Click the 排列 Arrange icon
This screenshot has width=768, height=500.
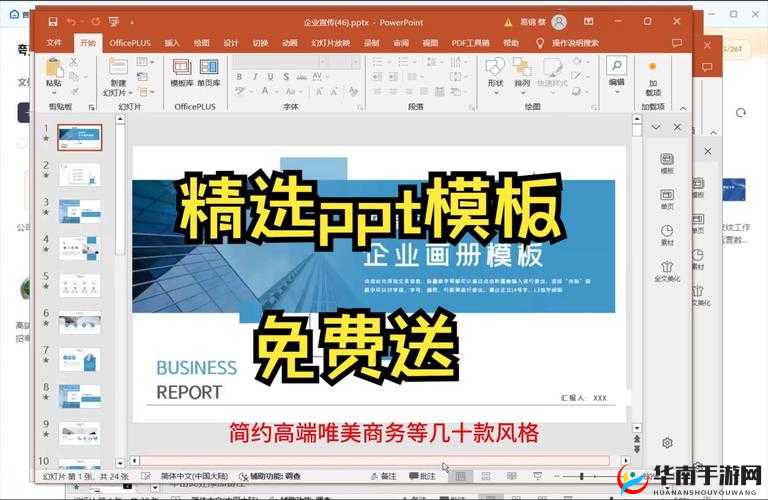(x=522, y=67)
